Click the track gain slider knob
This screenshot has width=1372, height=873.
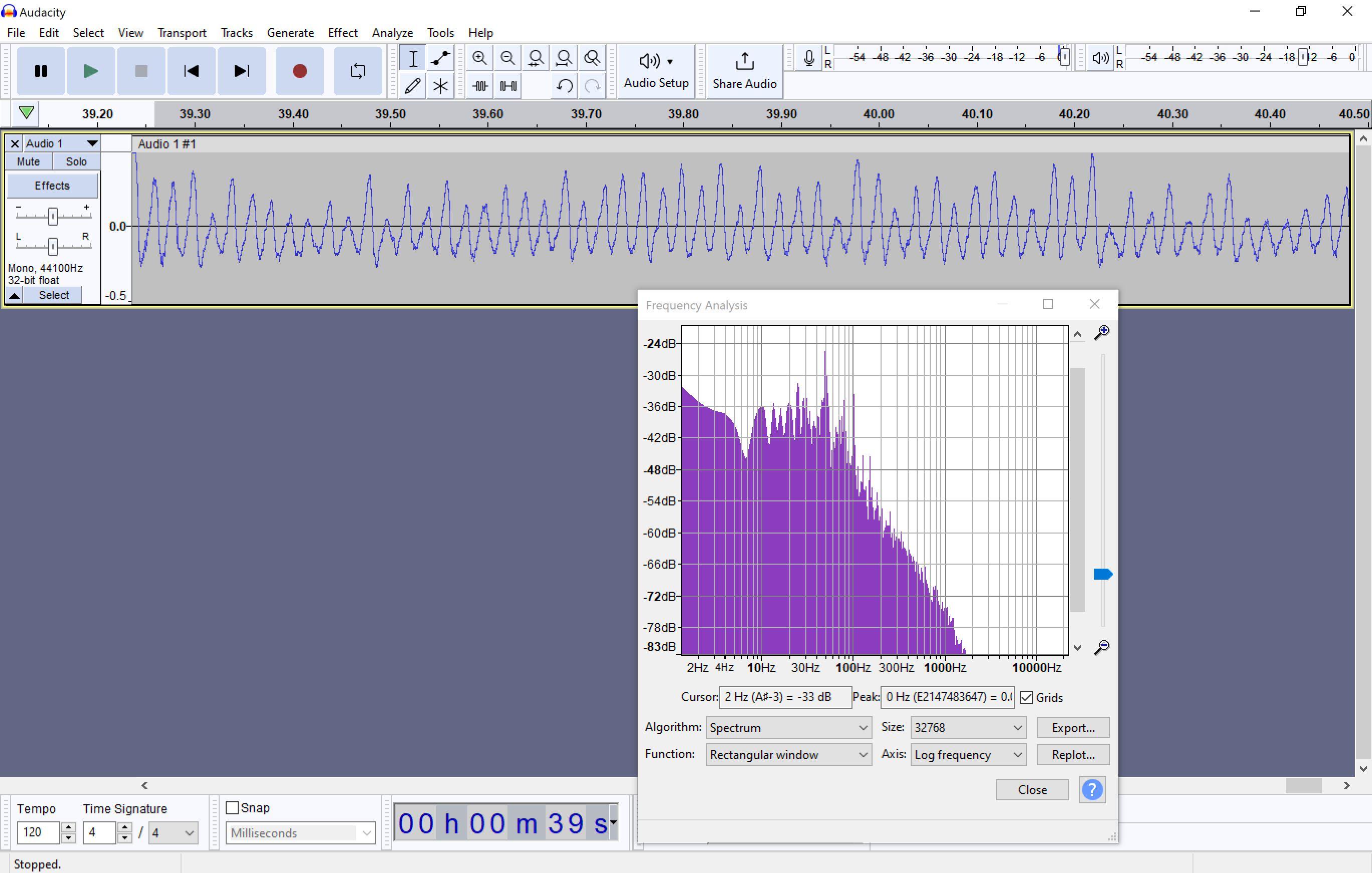coord(53,216)
